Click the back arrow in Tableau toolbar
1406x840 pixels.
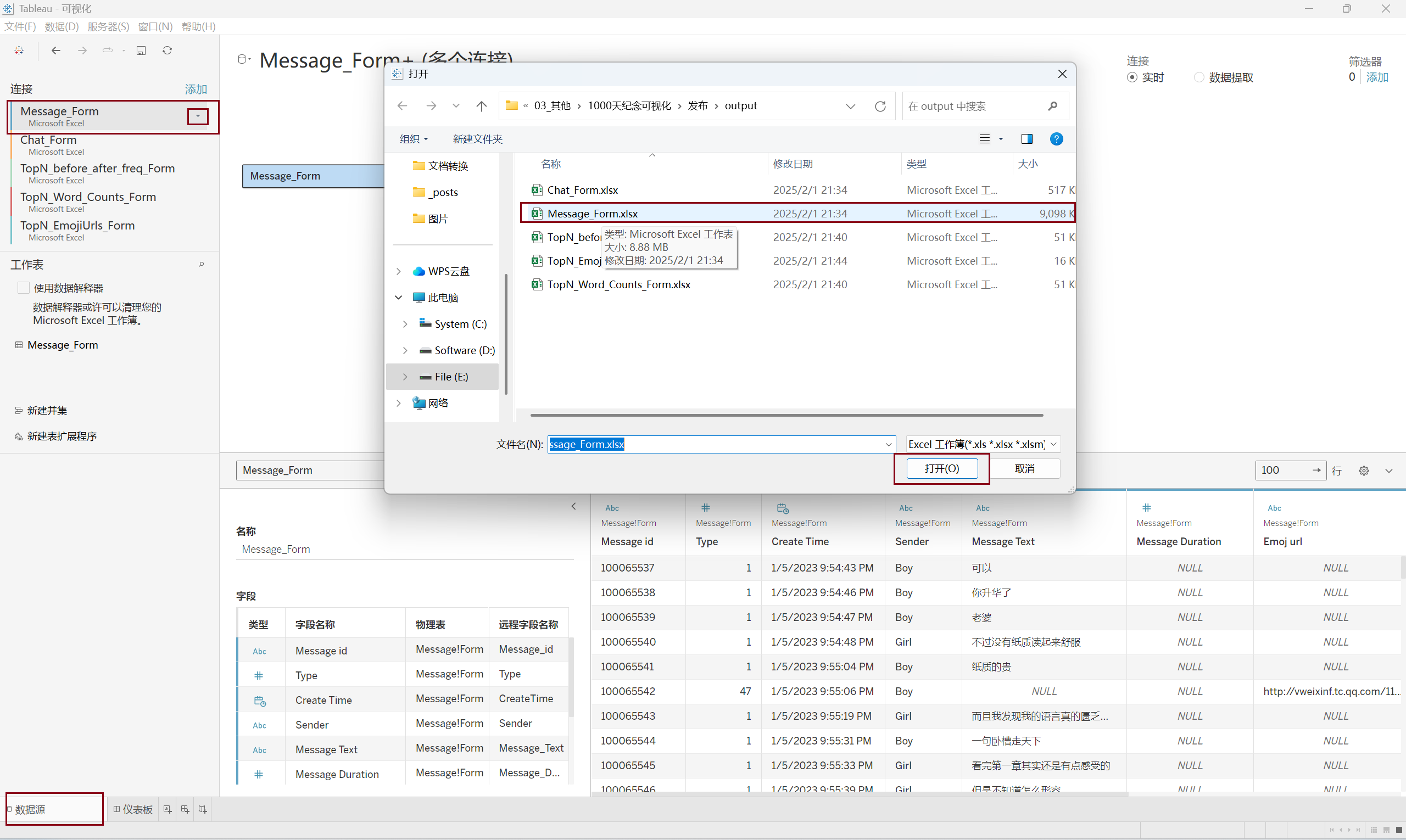click(x=55, y=51)
